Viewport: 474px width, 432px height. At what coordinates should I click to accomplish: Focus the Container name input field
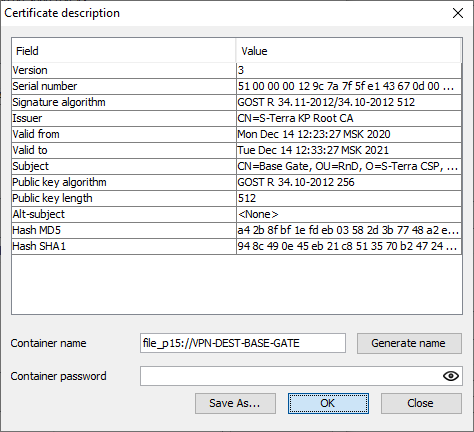click(x=243, y=343)
